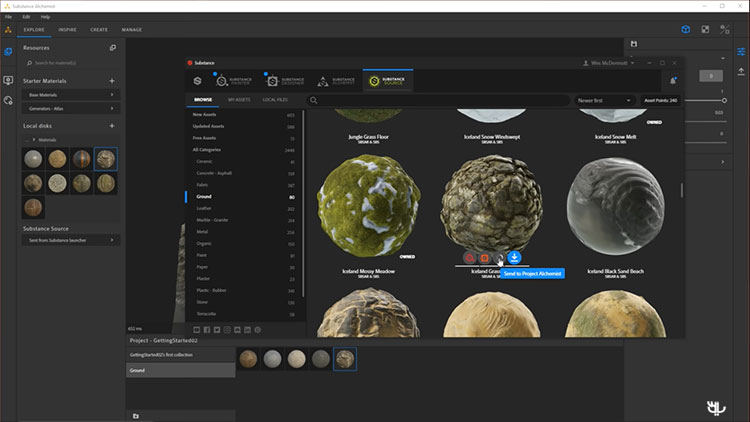The width and height of the screenshot is (750, 422).
Task: Select the Free Assets category
Action: pos(205,138)
